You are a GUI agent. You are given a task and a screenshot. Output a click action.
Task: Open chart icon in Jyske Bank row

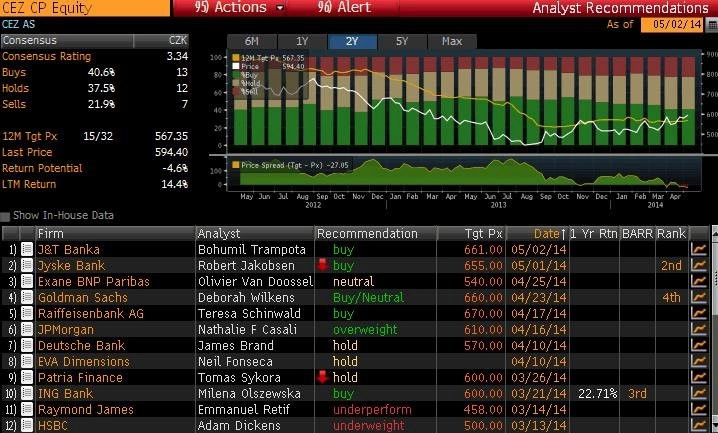coord(699,265)
